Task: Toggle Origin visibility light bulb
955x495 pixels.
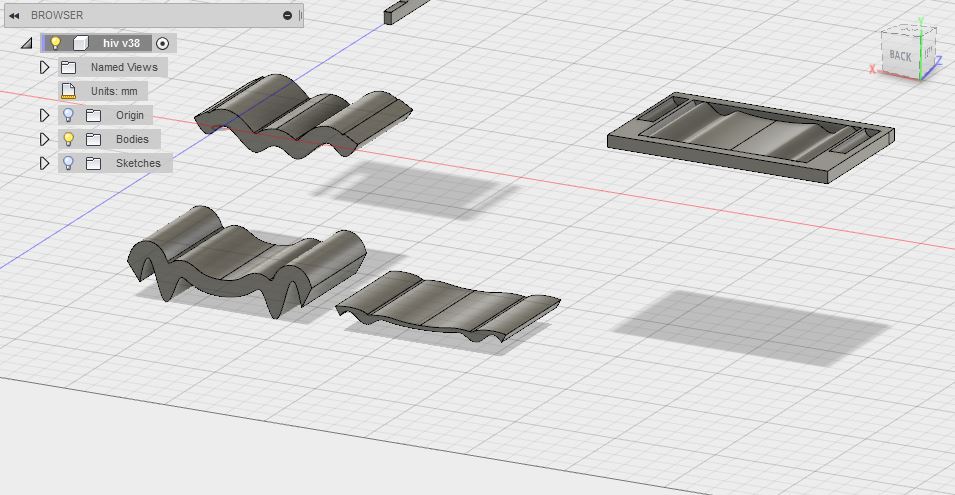Action: click(x=68, y=114)
